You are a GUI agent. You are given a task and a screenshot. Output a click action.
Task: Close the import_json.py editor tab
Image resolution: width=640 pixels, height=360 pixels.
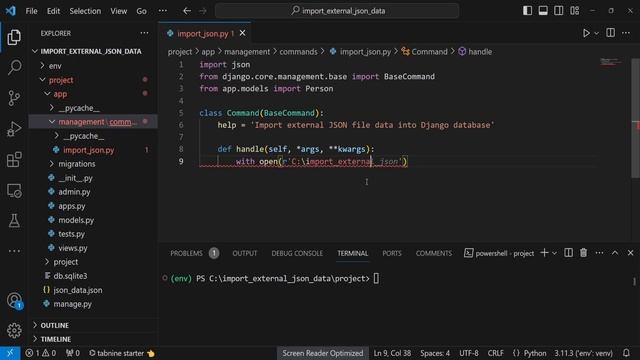tap(242, 33)
